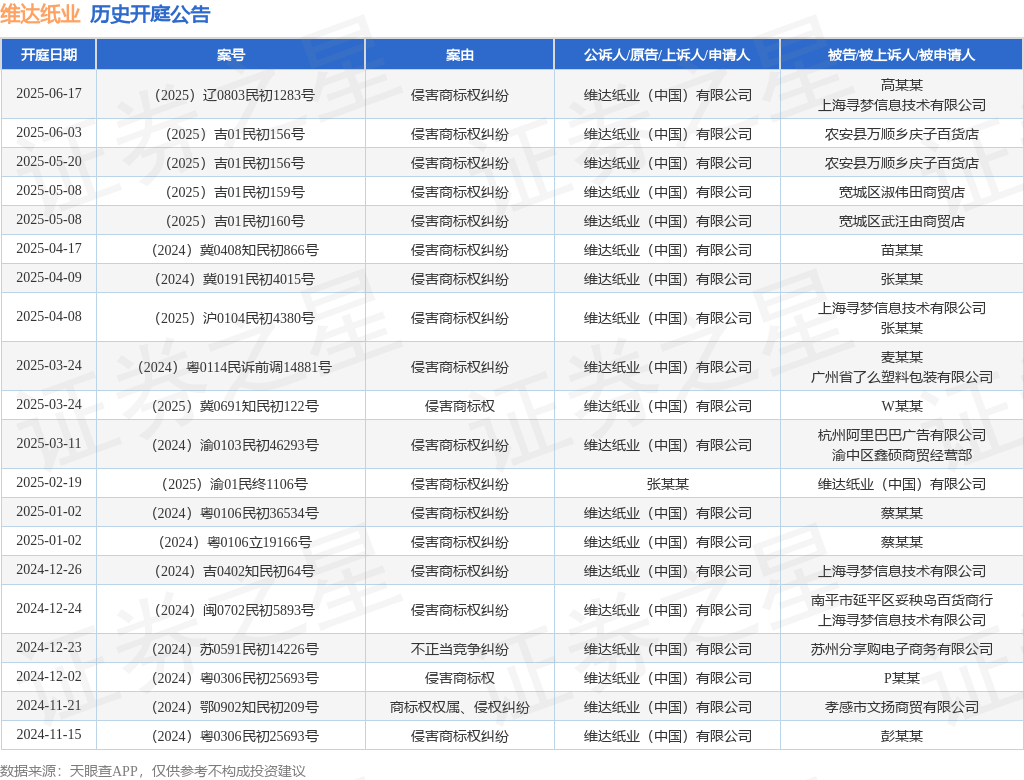Select case number (2025)冀0691知民初122号
Image resolution: width=1024 pixels, height=780 pixels.
[234, 406]
